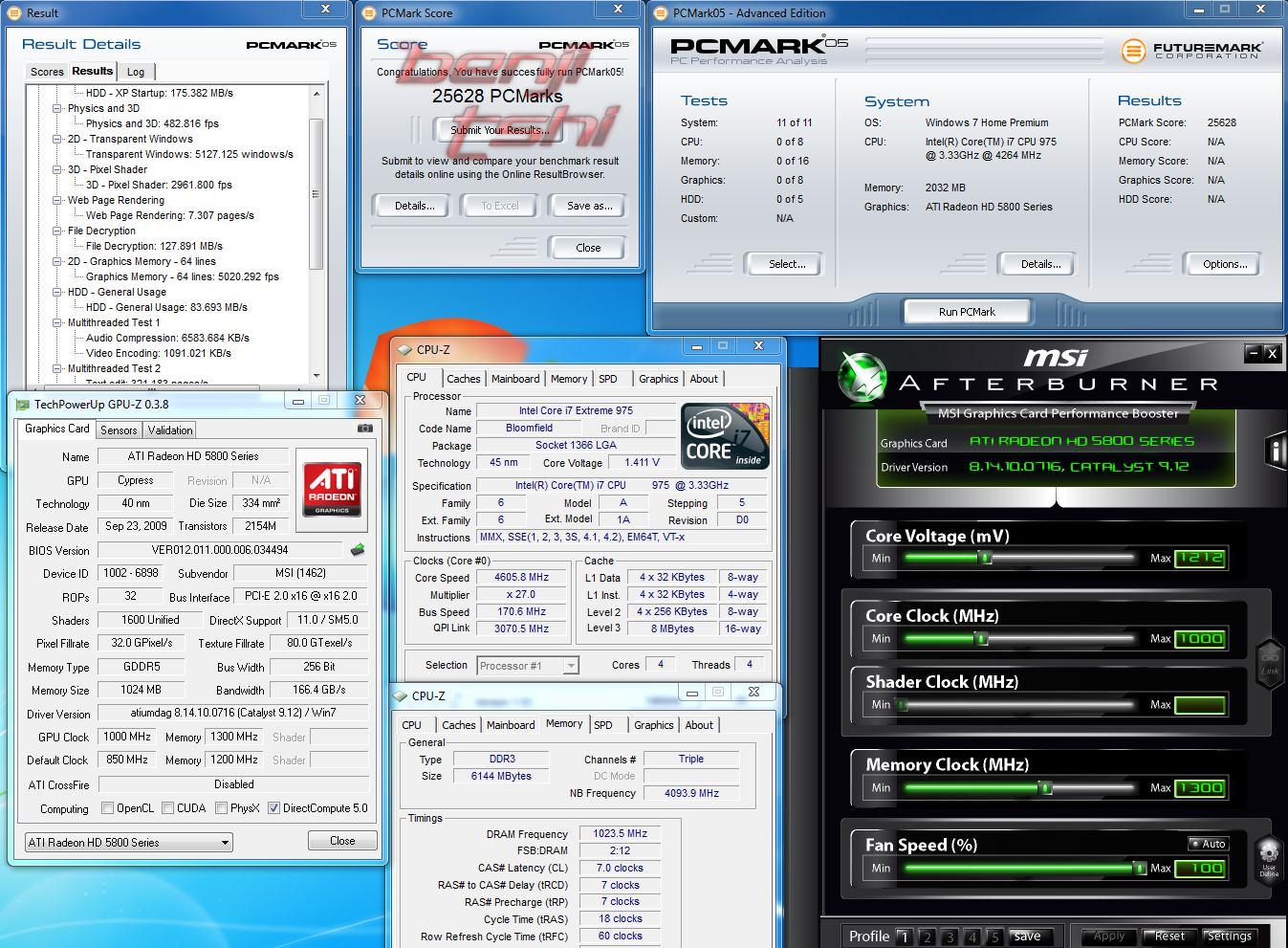Open the Caches tab in lower CPU-Z
The width and height of the screenshot is (1288, 948).
(x=458, y=725)
